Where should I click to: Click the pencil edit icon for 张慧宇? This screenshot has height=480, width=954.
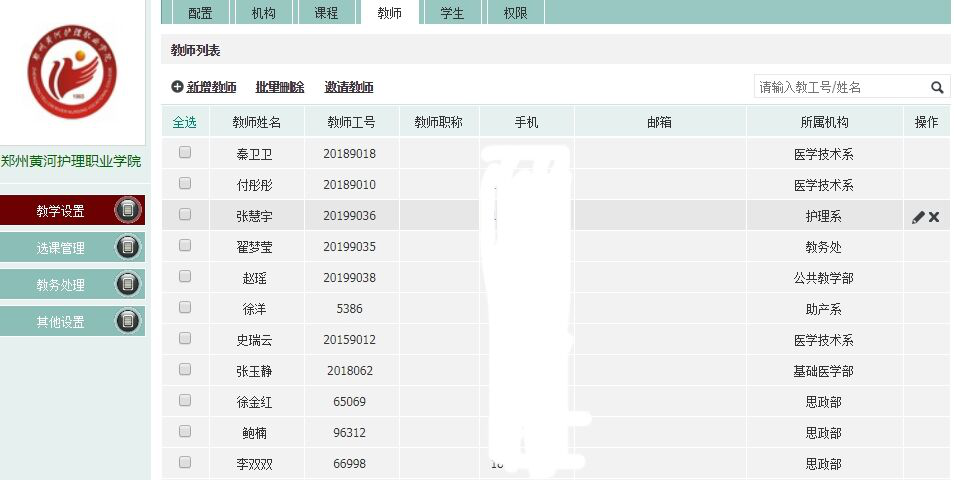[x=918, y=217]
